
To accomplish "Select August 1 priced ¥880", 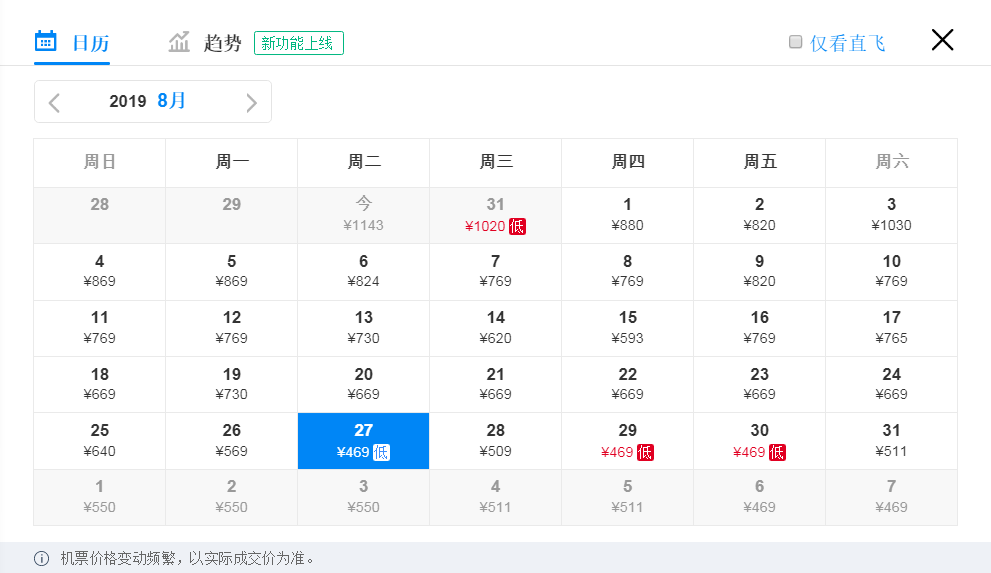I will [628, 215].
